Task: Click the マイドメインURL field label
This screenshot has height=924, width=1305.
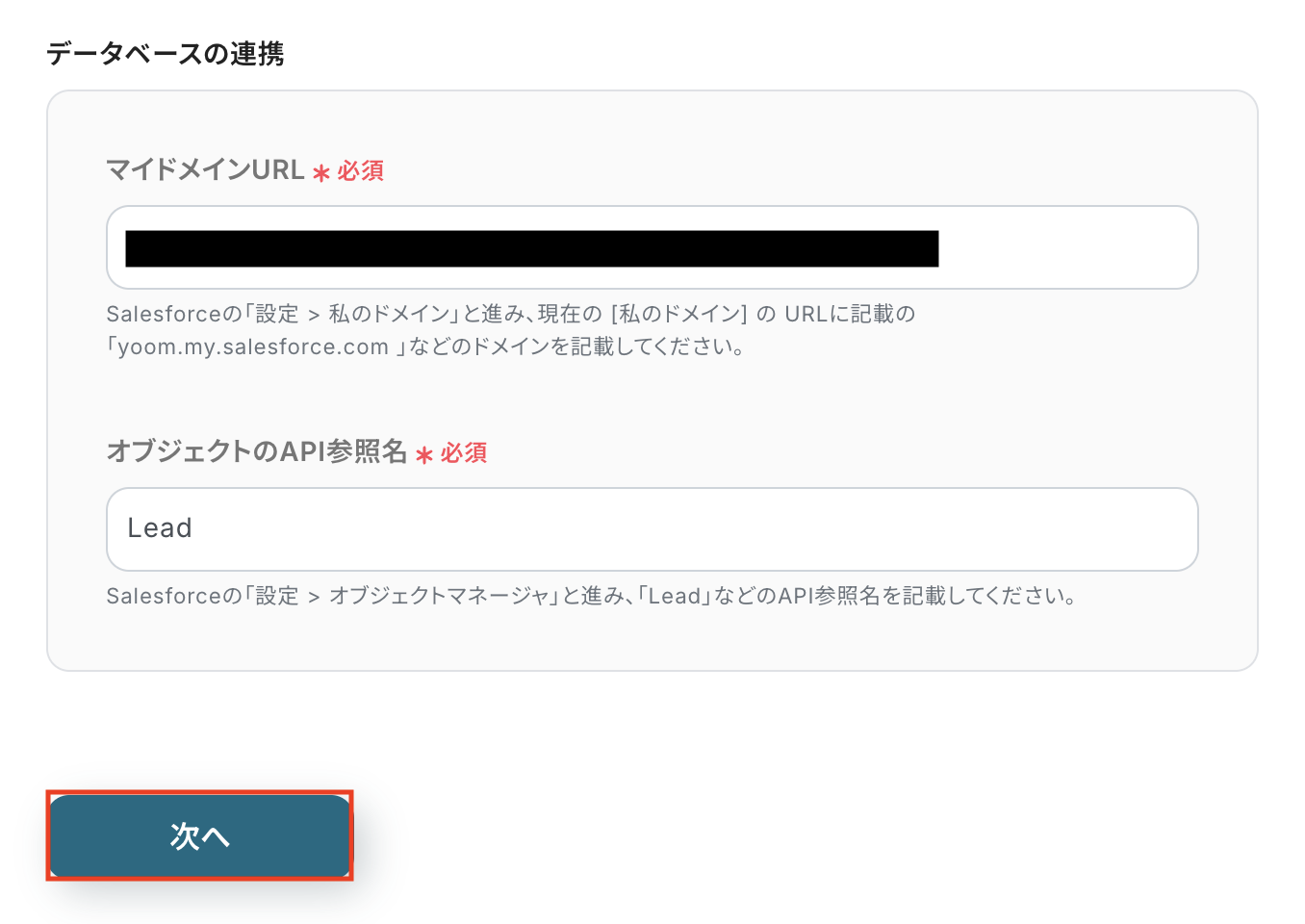Action: pyautogui.click(x=205, y=170)
